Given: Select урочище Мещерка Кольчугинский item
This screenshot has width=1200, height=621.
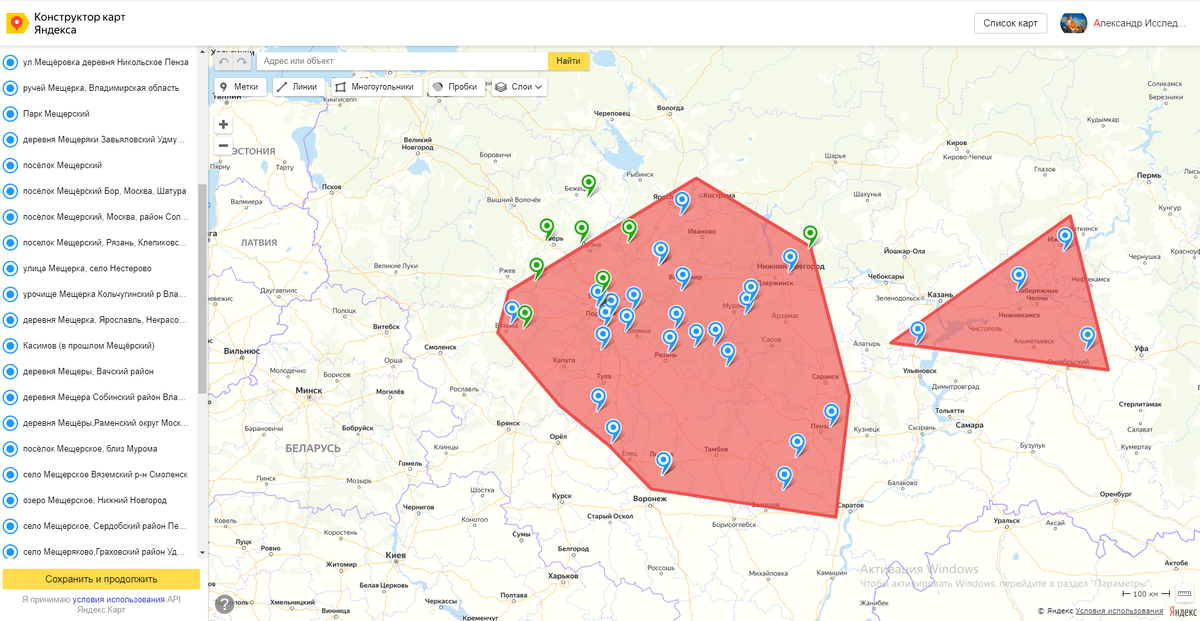Looking at the screenshot, I should coord(96,294).
